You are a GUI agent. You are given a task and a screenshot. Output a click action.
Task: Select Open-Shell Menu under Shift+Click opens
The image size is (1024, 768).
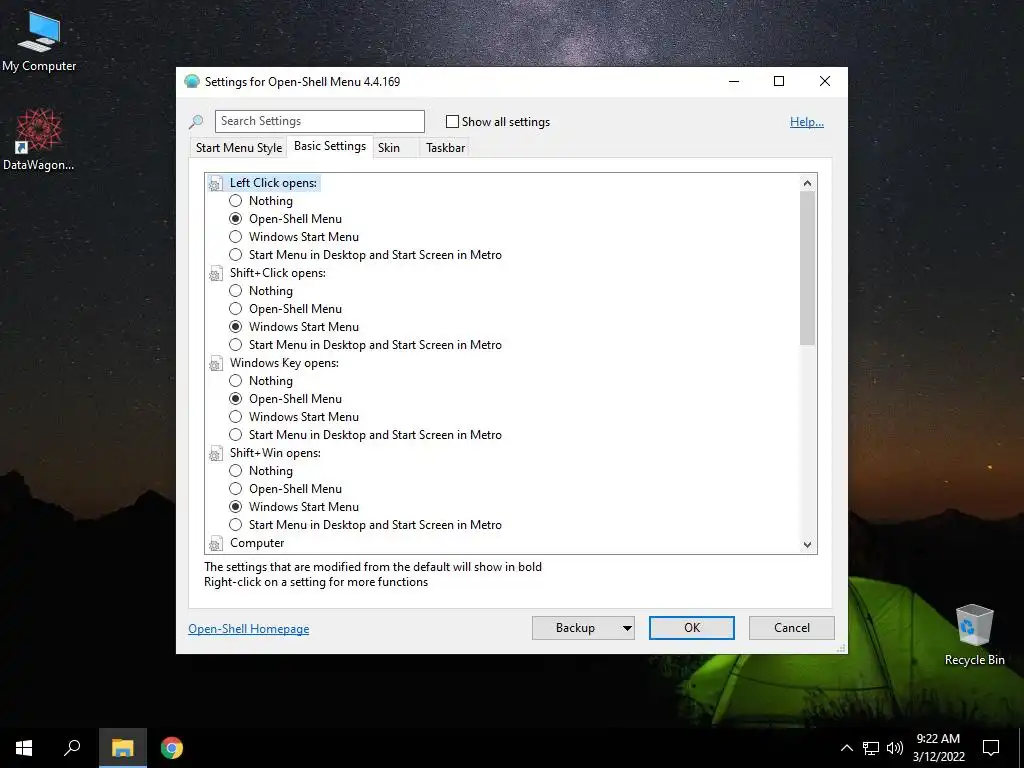pyautogui.click(x=236, y=309)
